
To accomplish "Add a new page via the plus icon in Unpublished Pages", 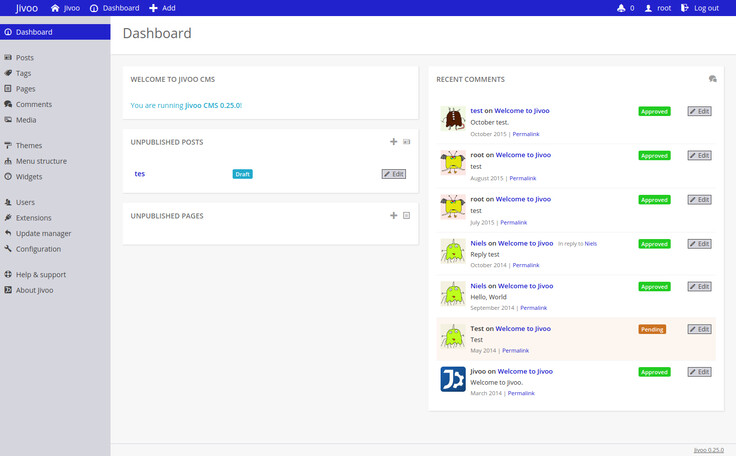I will 394,215.
